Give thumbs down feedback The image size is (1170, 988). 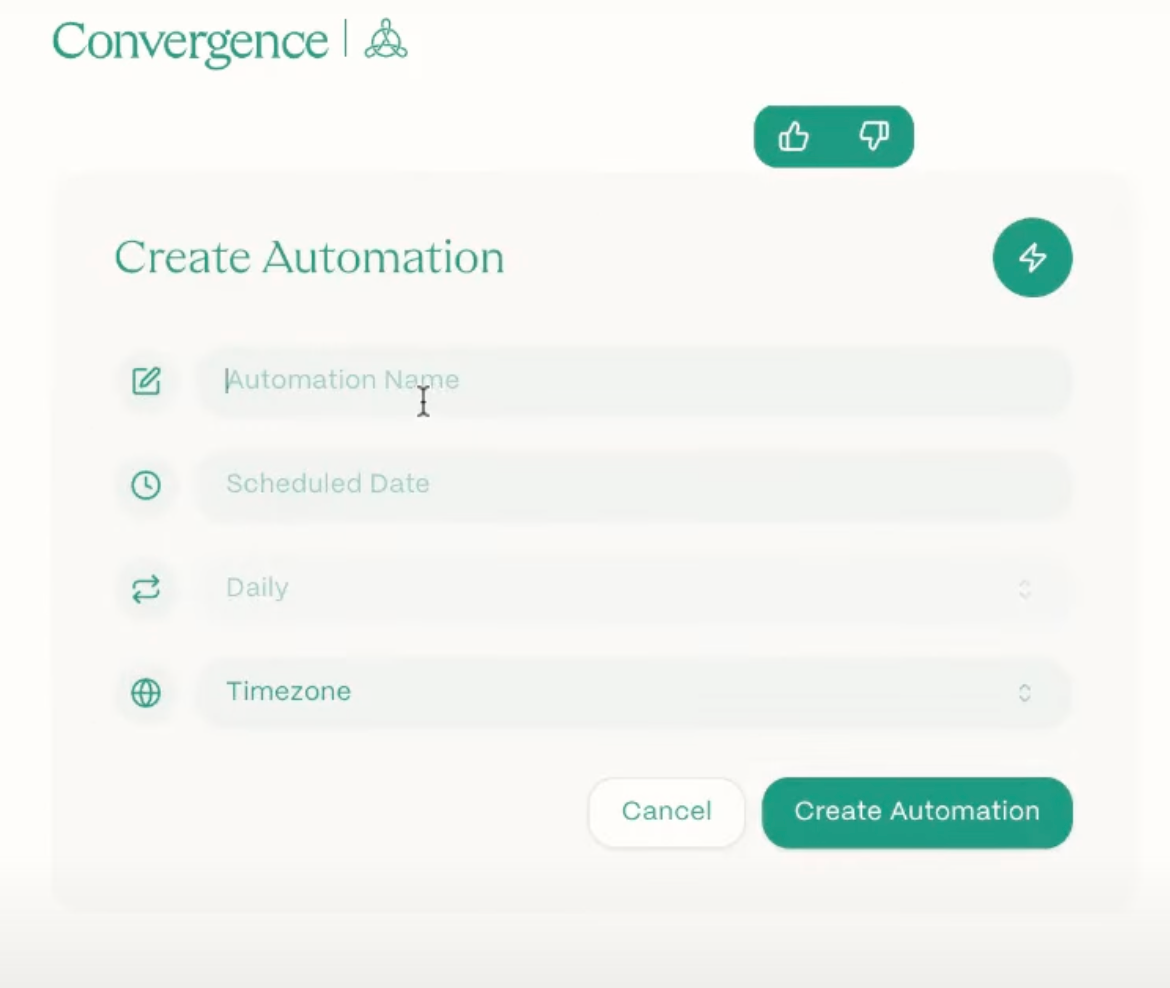click(874, 137)
